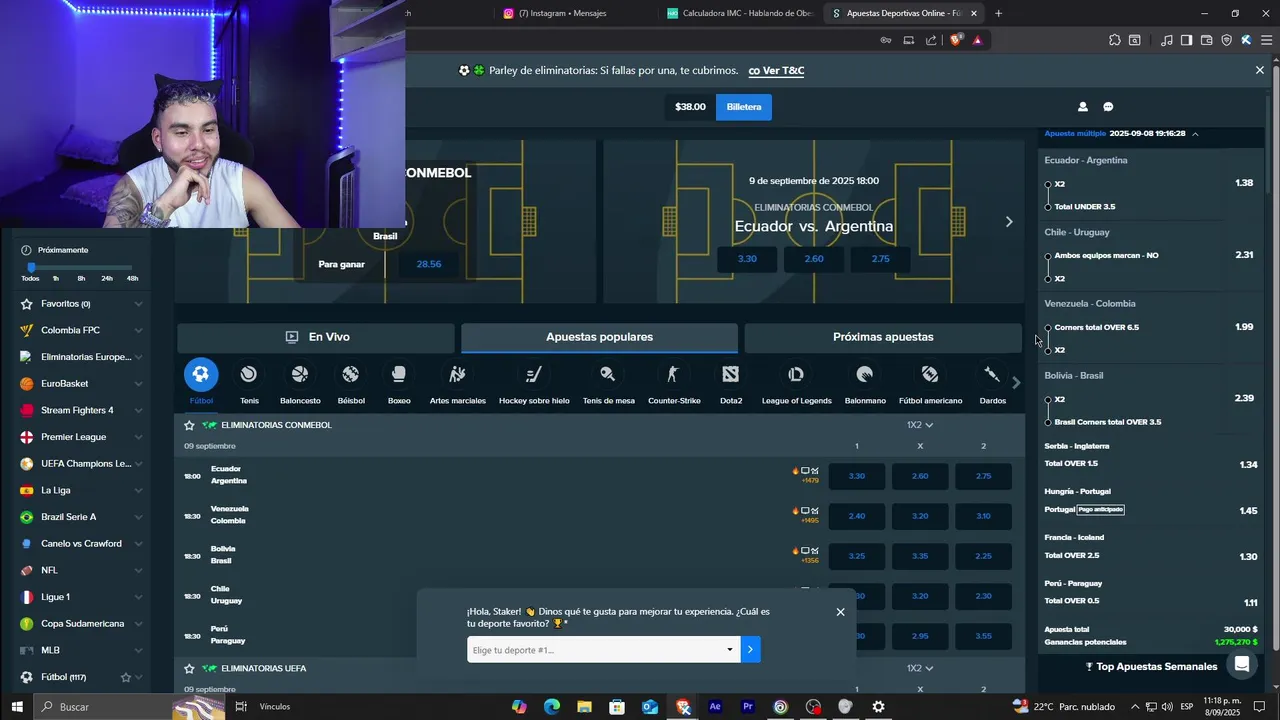Select the Fútbol americano icon
The height and width of the screenshot is (720, 1280).
[x=930, y=375]
